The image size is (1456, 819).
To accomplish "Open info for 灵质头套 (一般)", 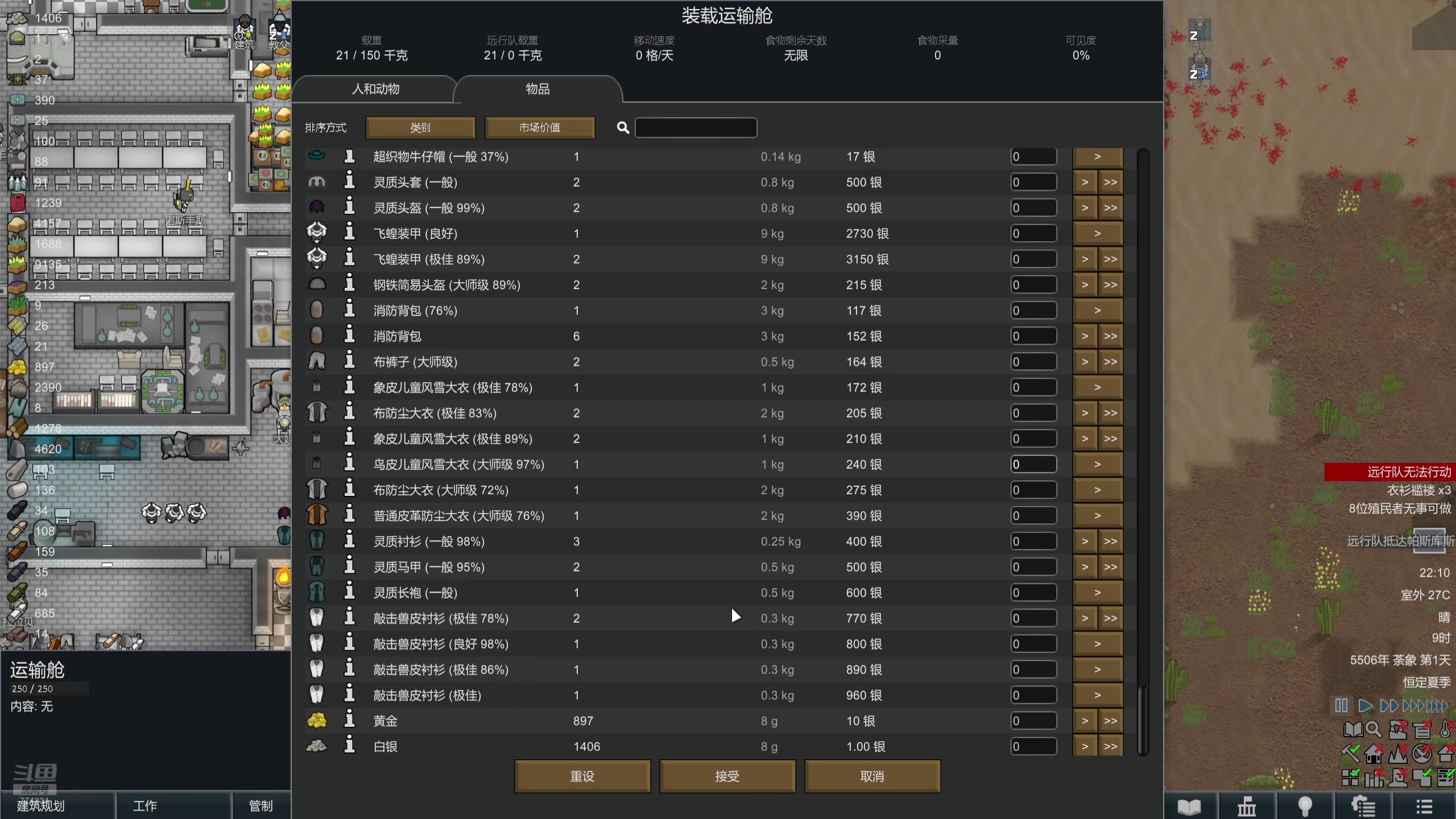I will point(350,181).
